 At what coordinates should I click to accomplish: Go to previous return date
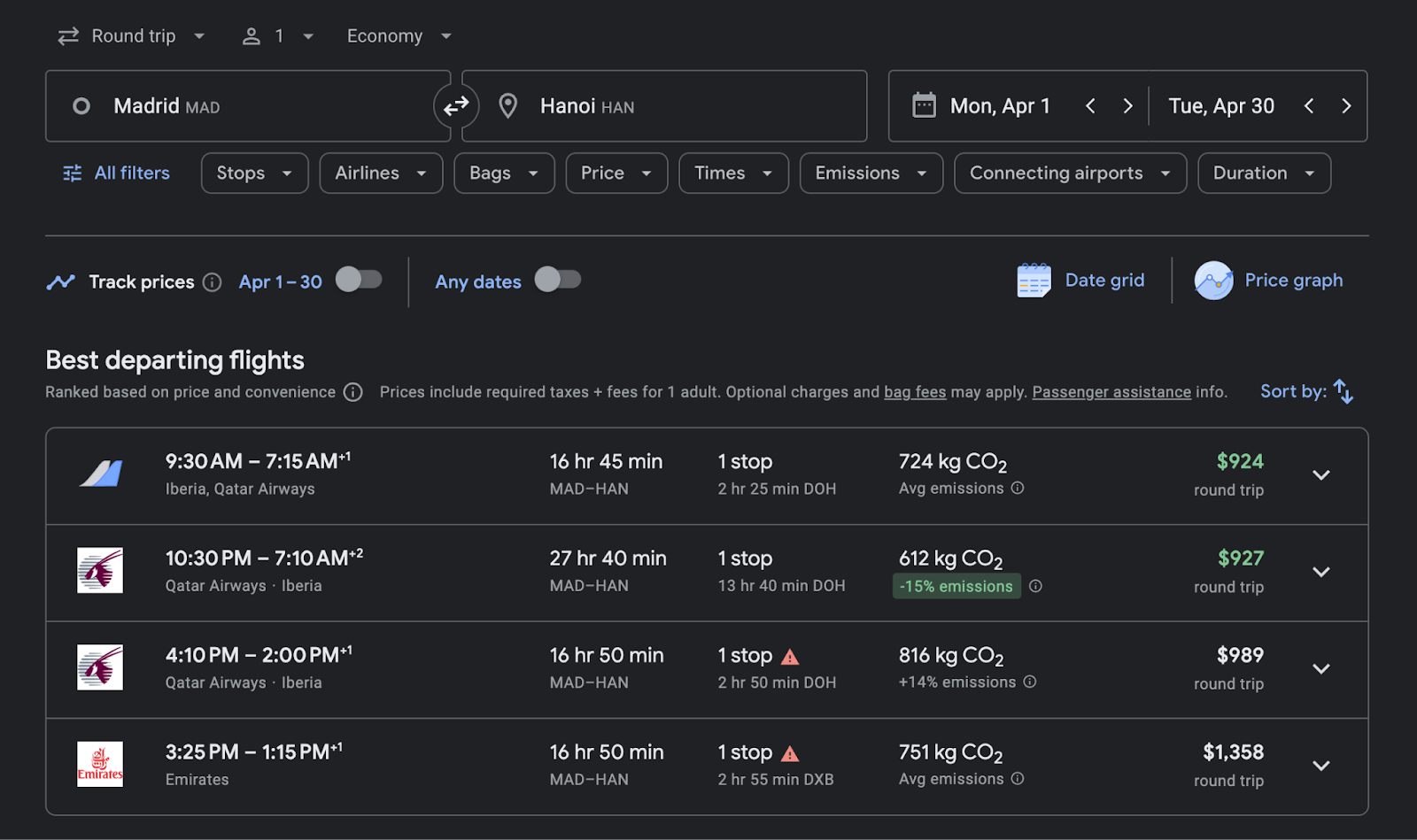(1309, 106)
